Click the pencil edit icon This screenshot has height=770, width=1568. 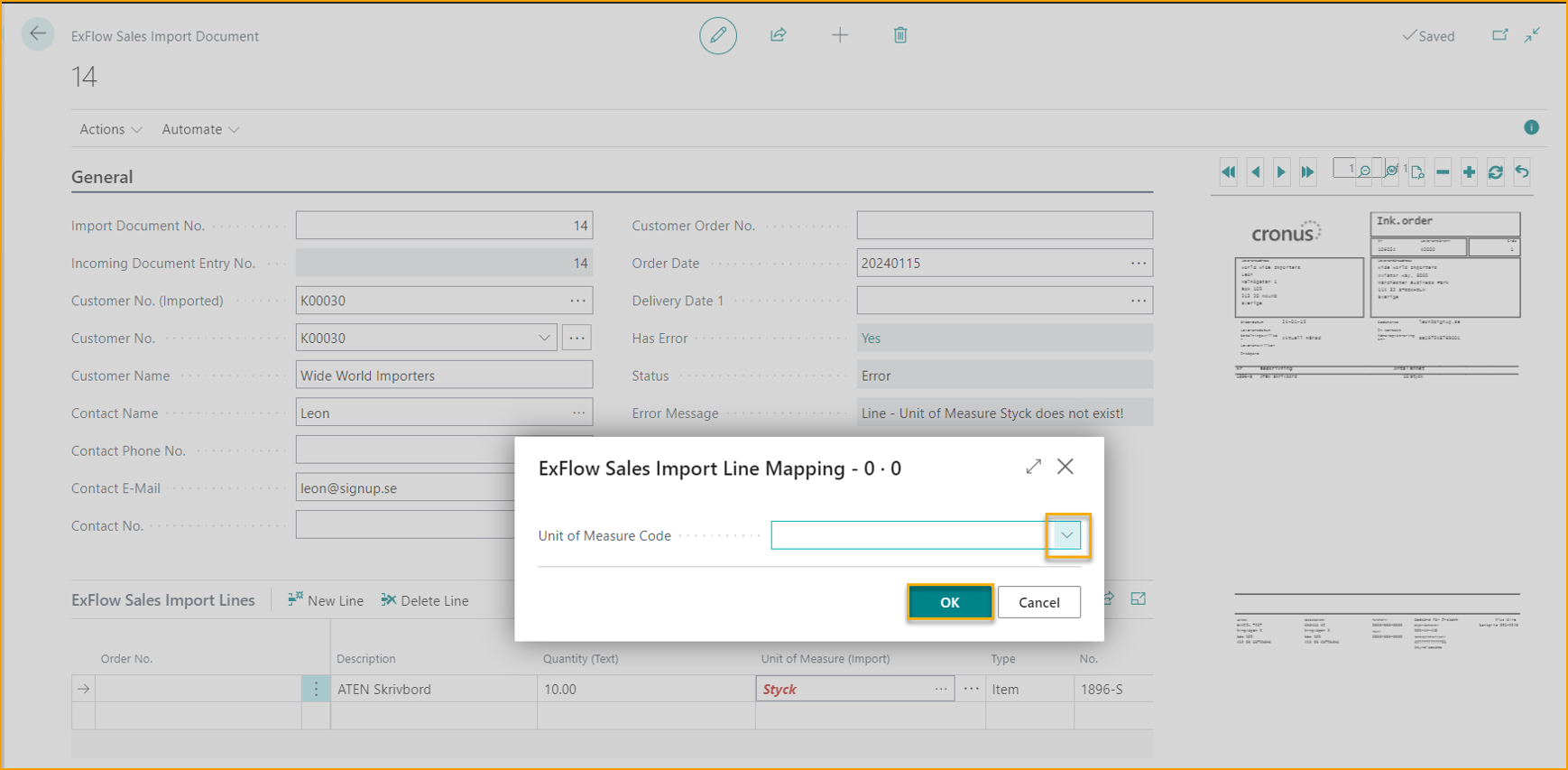tap(718, 35)
